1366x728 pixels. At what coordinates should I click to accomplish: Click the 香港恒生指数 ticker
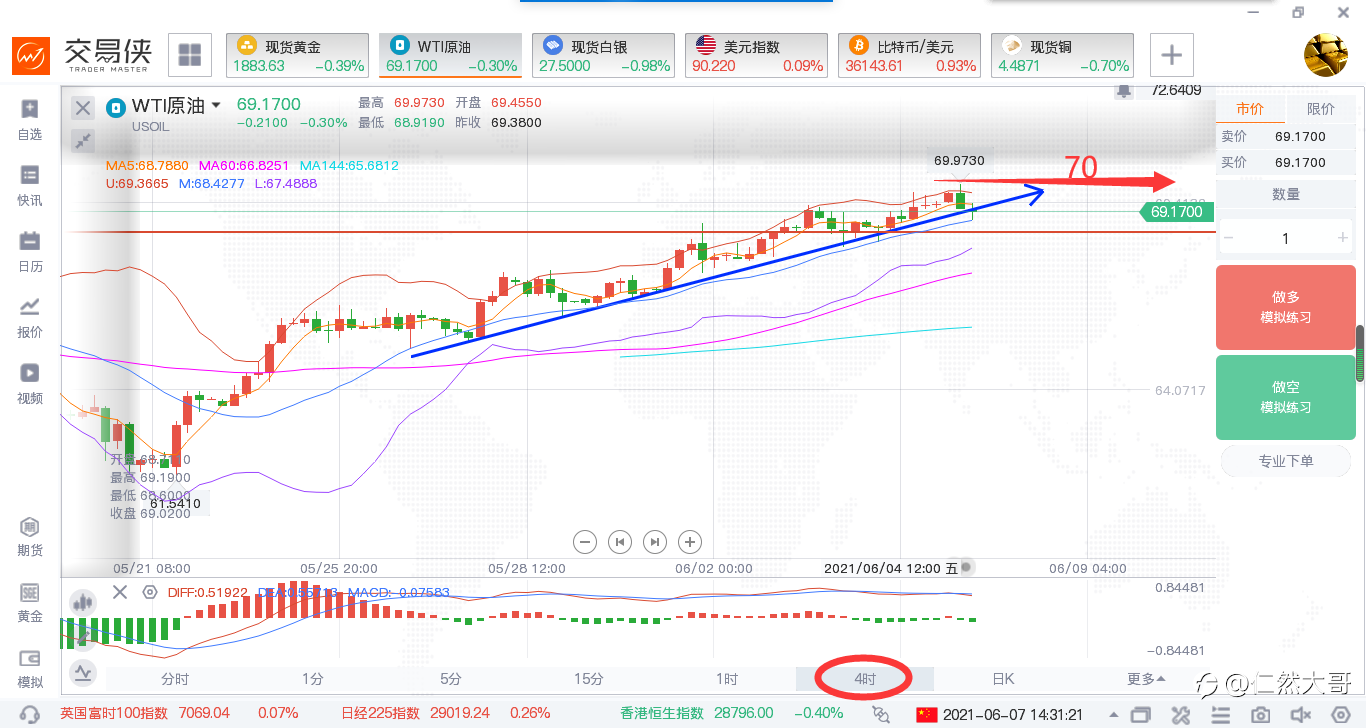[731, 714]
